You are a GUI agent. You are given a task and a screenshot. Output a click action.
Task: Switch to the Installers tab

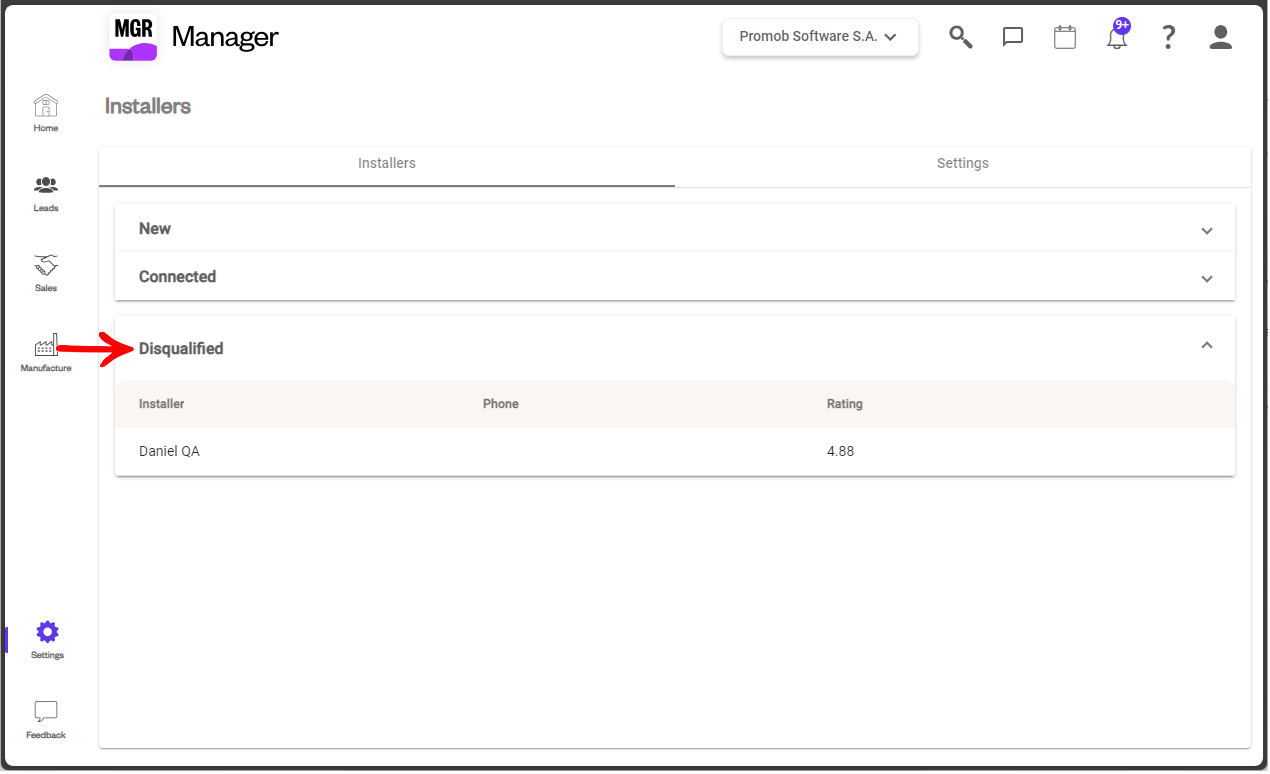[387, 163]
